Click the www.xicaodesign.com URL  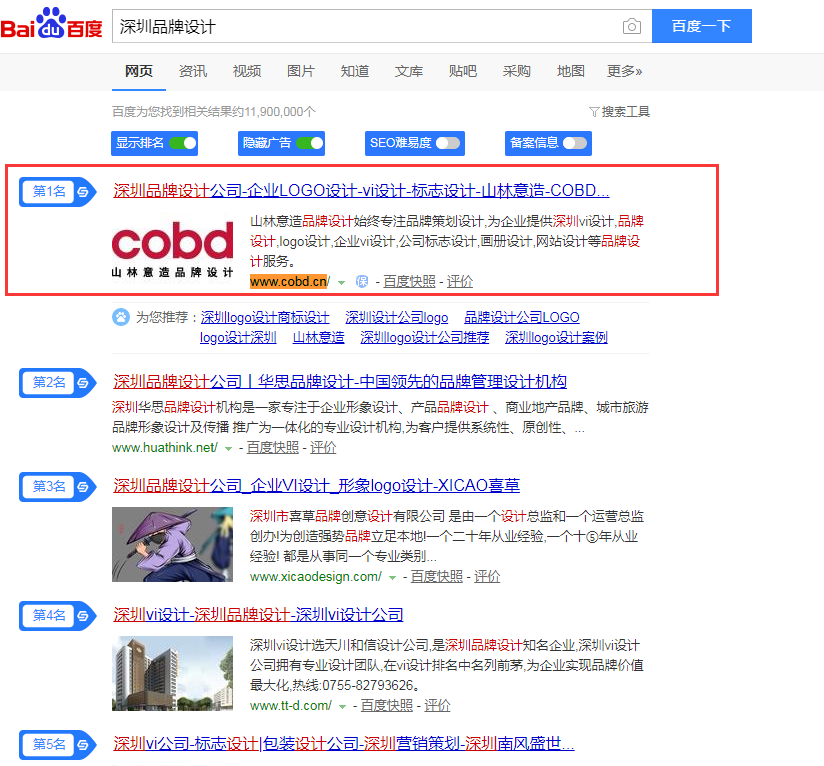tap(316, 577)
